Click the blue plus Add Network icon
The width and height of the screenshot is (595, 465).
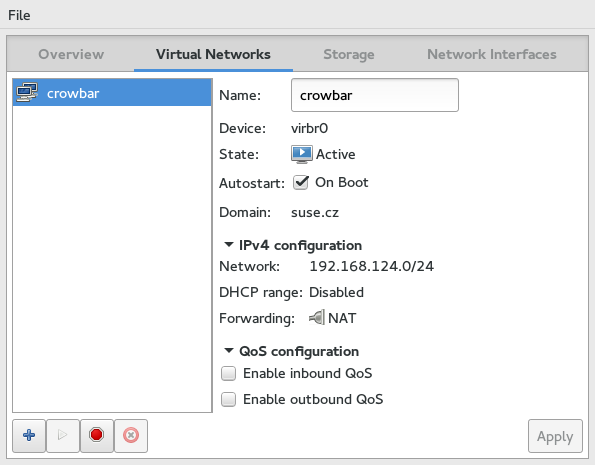click(29, 435)
